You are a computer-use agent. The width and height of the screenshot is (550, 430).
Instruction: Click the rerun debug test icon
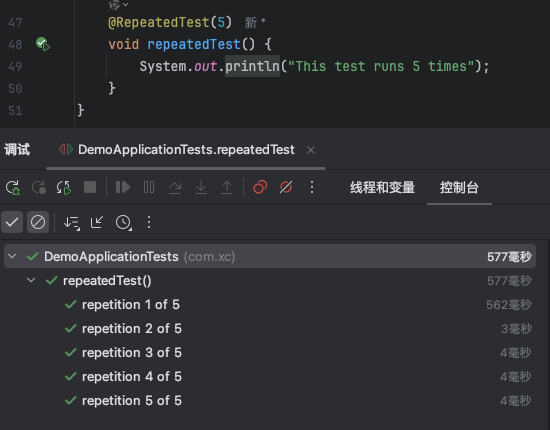click(x=13, y=187)
